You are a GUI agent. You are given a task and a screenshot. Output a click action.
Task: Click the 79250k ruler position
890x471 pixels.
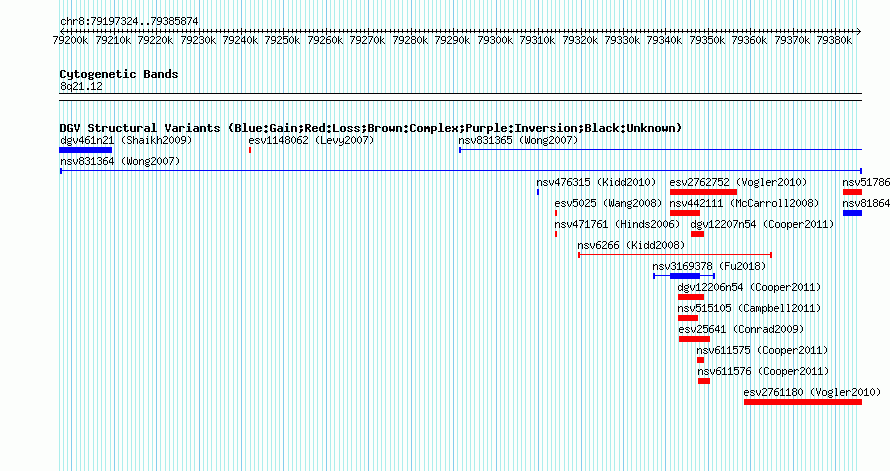coord(283,40)
